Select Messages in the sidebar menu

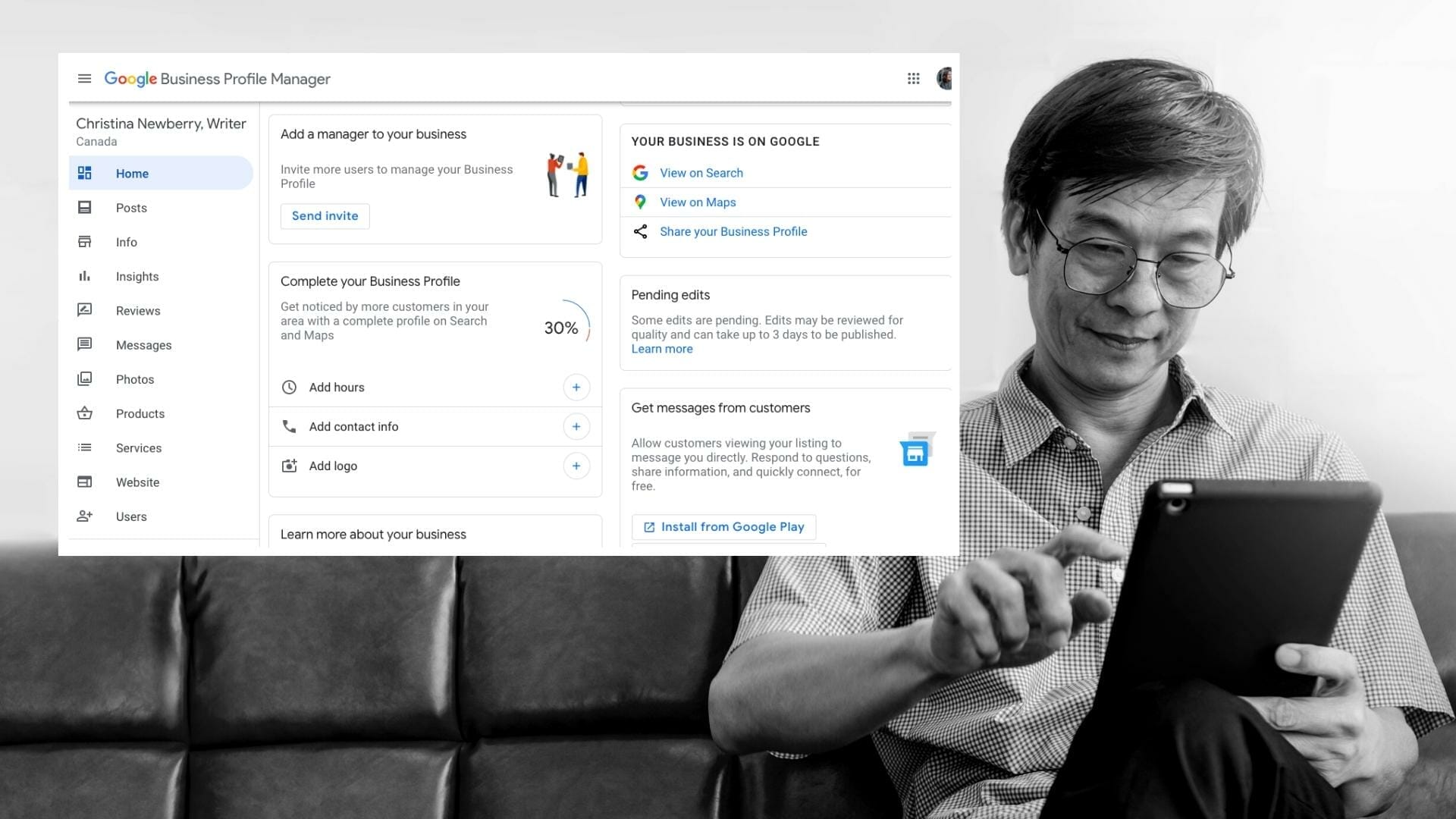tap(143, 345)
